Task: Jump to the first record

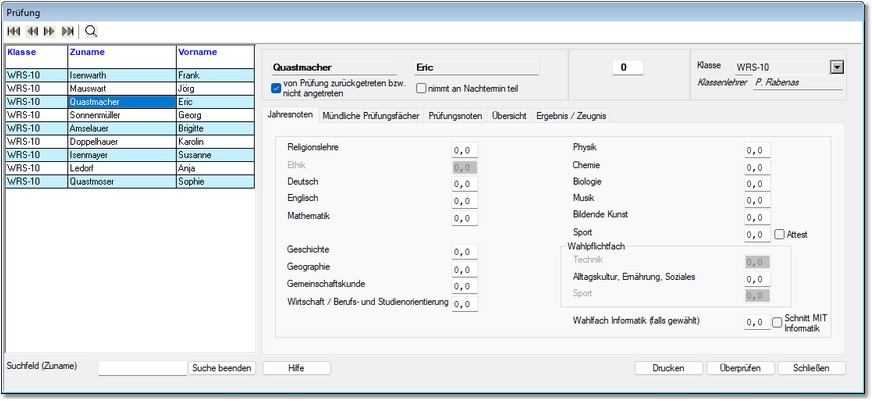Action: pyautogui.click(x=14, y=31)
